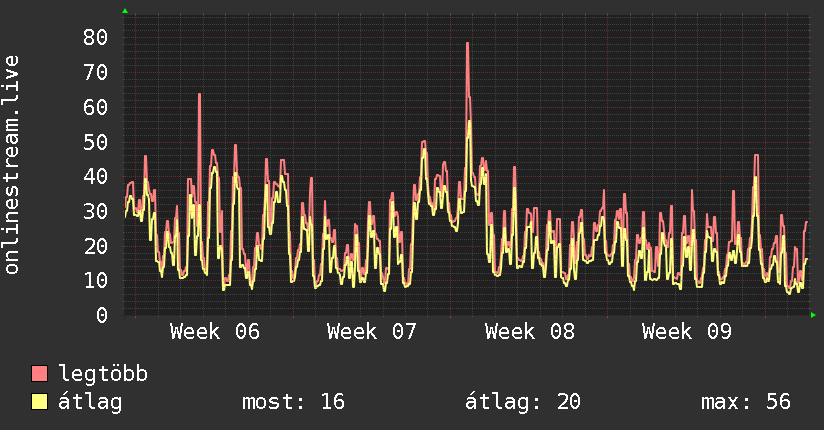
Task: Click the 60 y-axis label
Action: (95, 107)
